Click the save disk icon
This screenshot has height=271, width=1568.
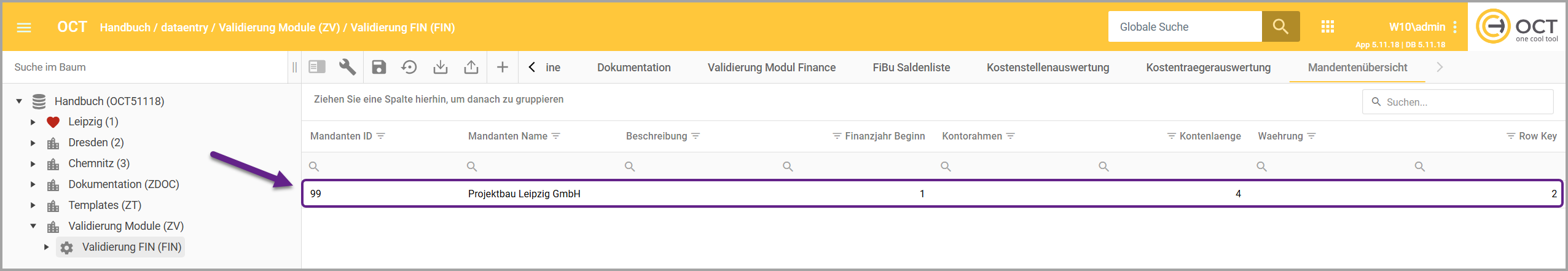[379, 67]
